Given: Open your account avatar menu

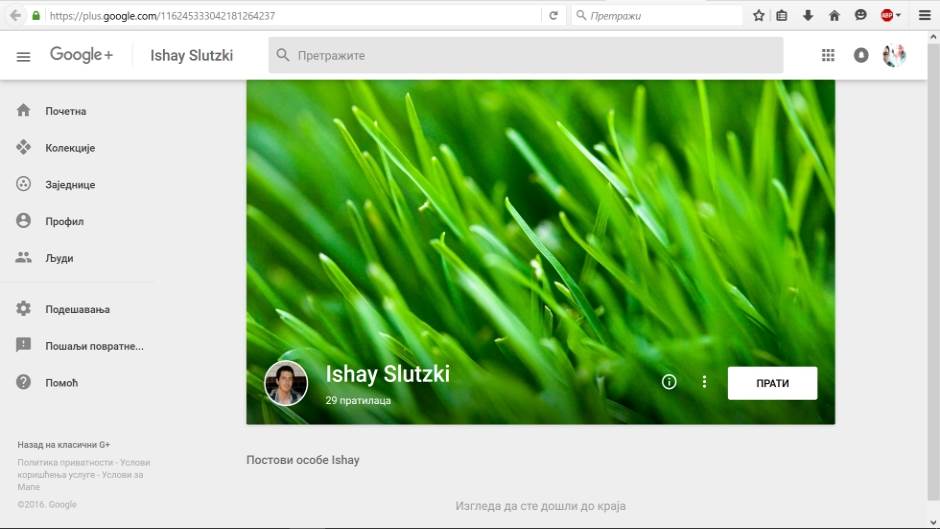Looking at the screenshot, I should tap(894, 56).
